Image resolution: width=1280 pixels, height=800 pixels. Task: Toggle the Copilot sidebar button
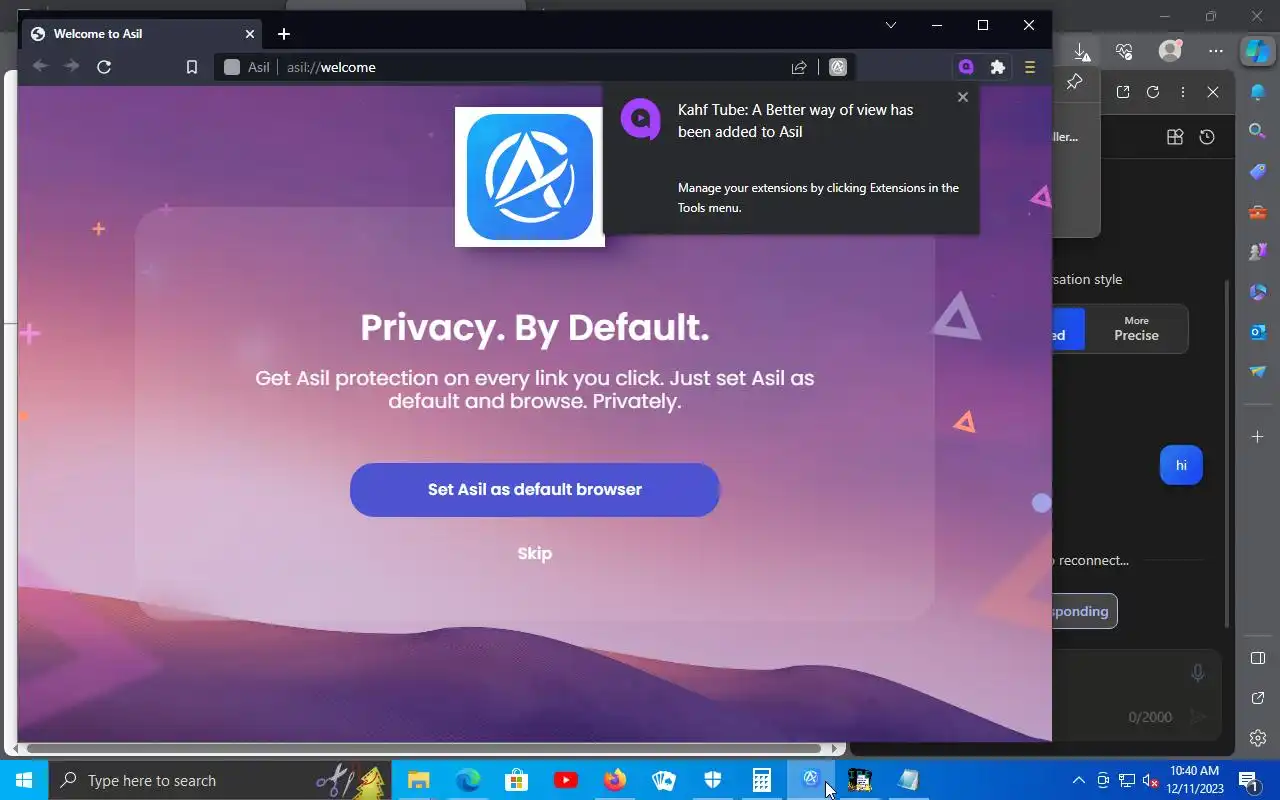(x=1257, y=50)
